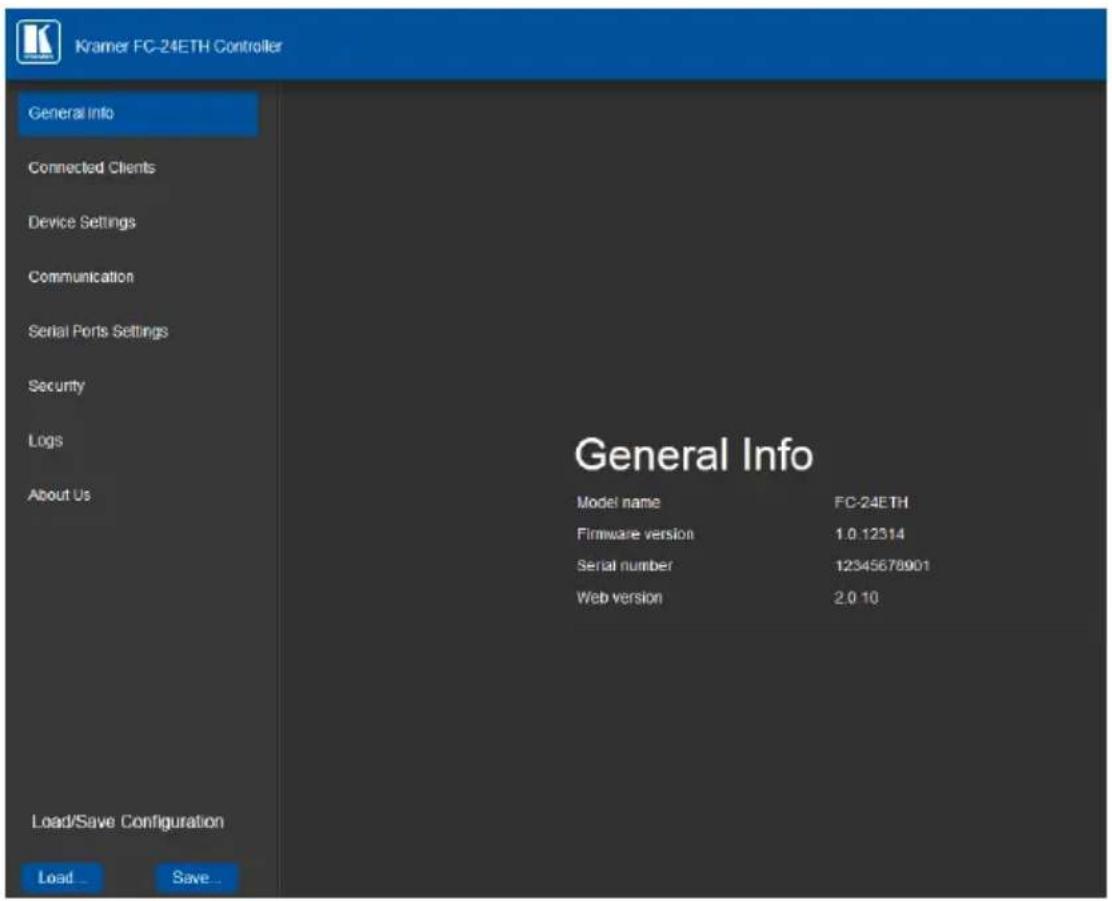This screenshot has height=901, width=1112.
Task: Click the Save configuration button
Action: (x=196, y=878)
